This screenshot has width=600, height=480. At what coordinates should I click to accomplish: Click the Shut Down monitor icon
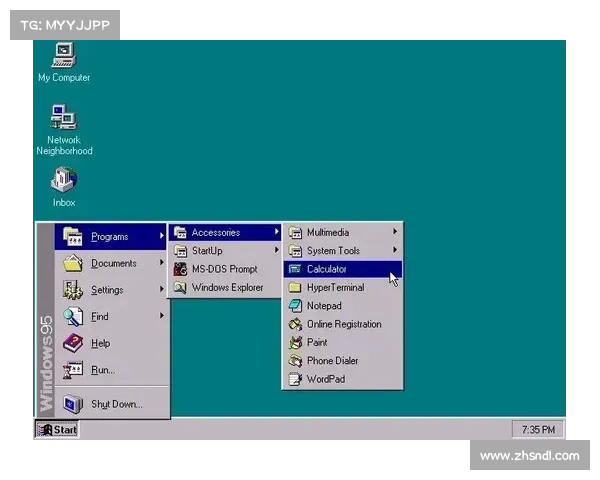tap(73, 404)
